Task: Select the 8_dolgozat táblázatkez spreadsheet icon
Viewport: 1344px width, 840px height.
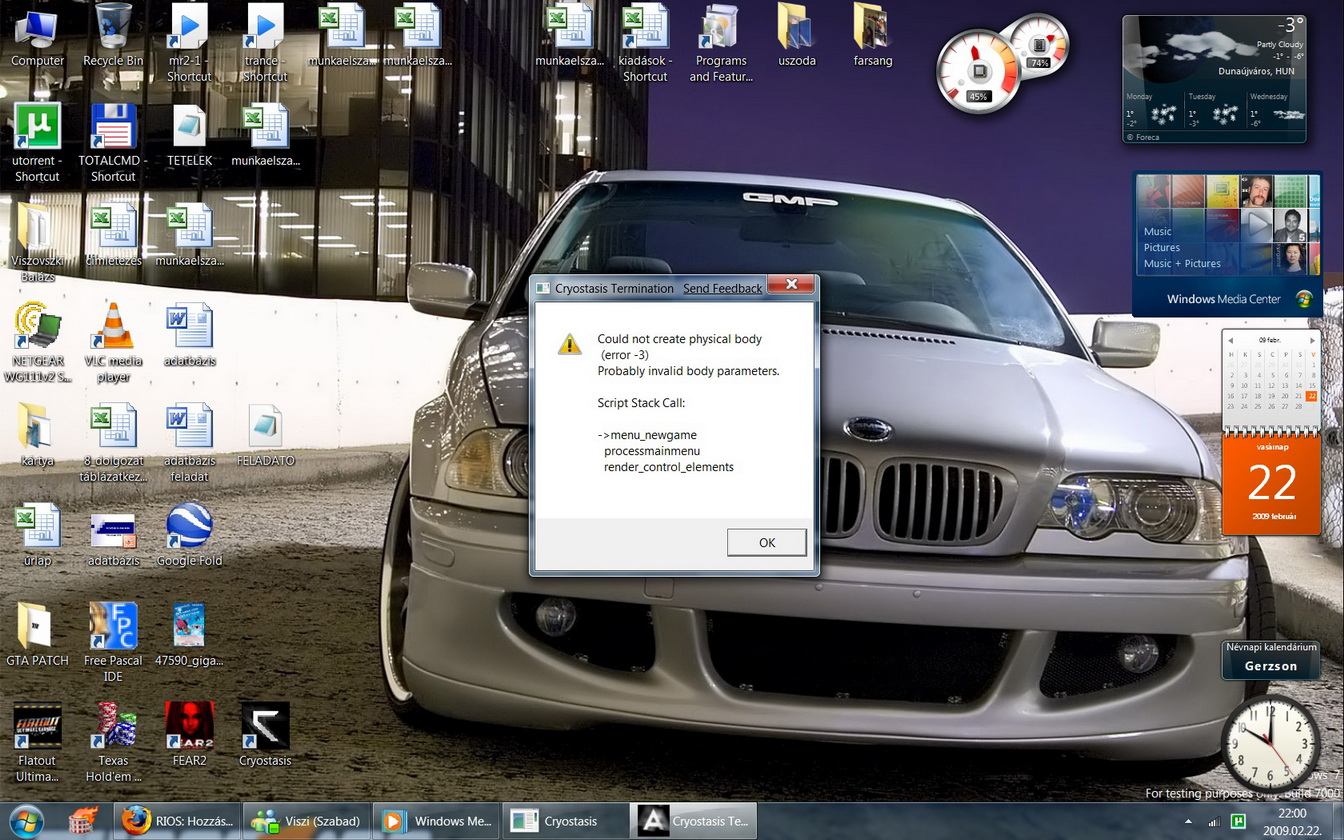Action: [x=113, y=443]
